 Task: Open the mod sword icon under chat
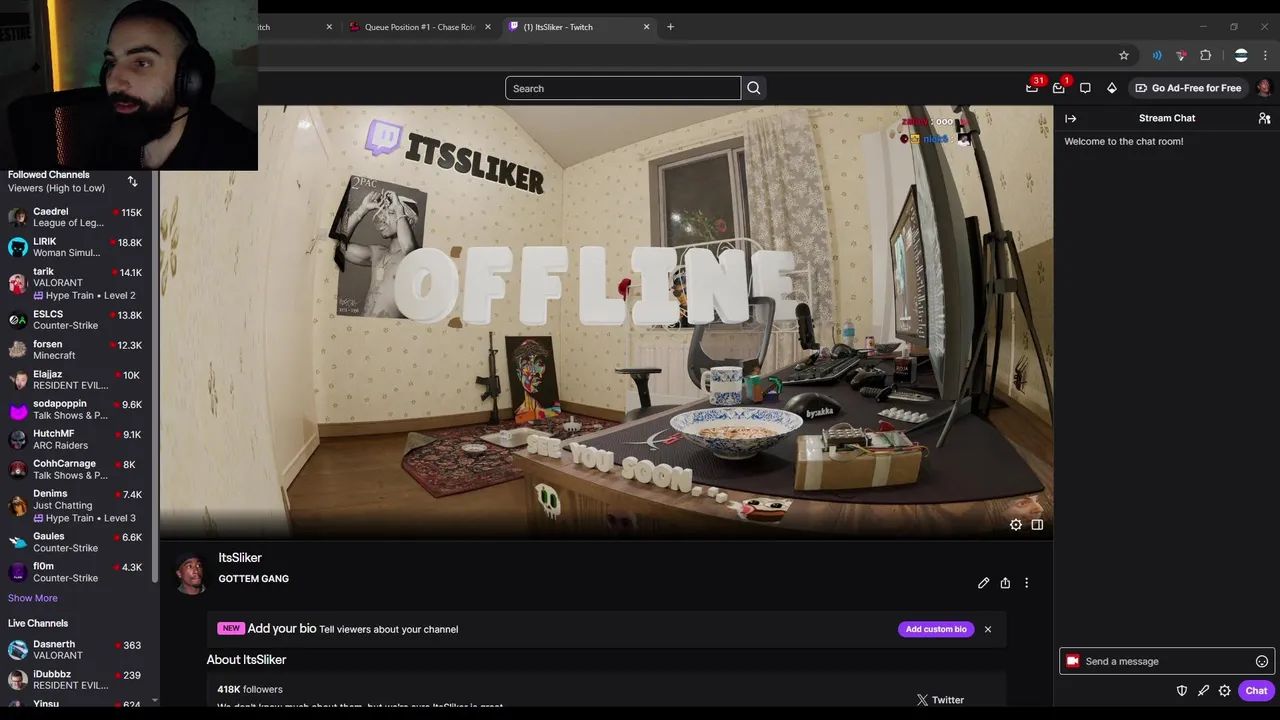tap(1203, 690)
